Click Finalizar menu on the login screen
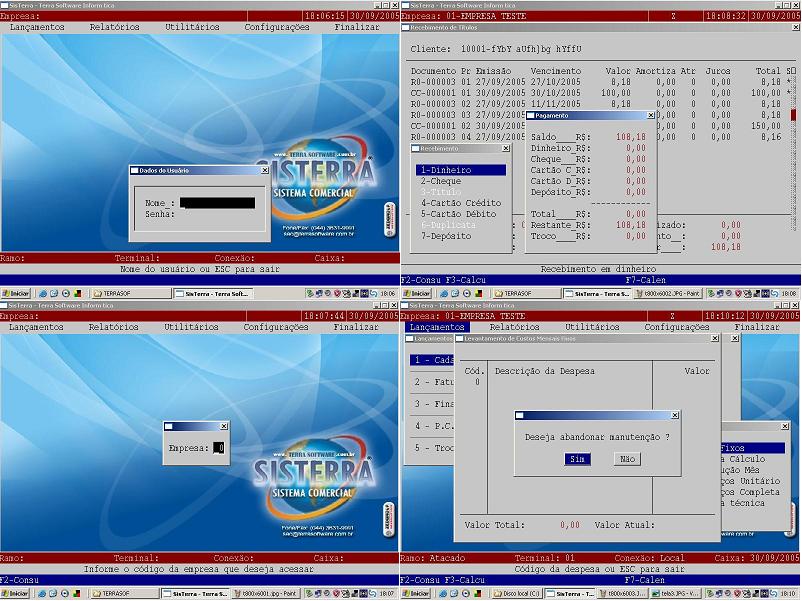 [357, 27]
